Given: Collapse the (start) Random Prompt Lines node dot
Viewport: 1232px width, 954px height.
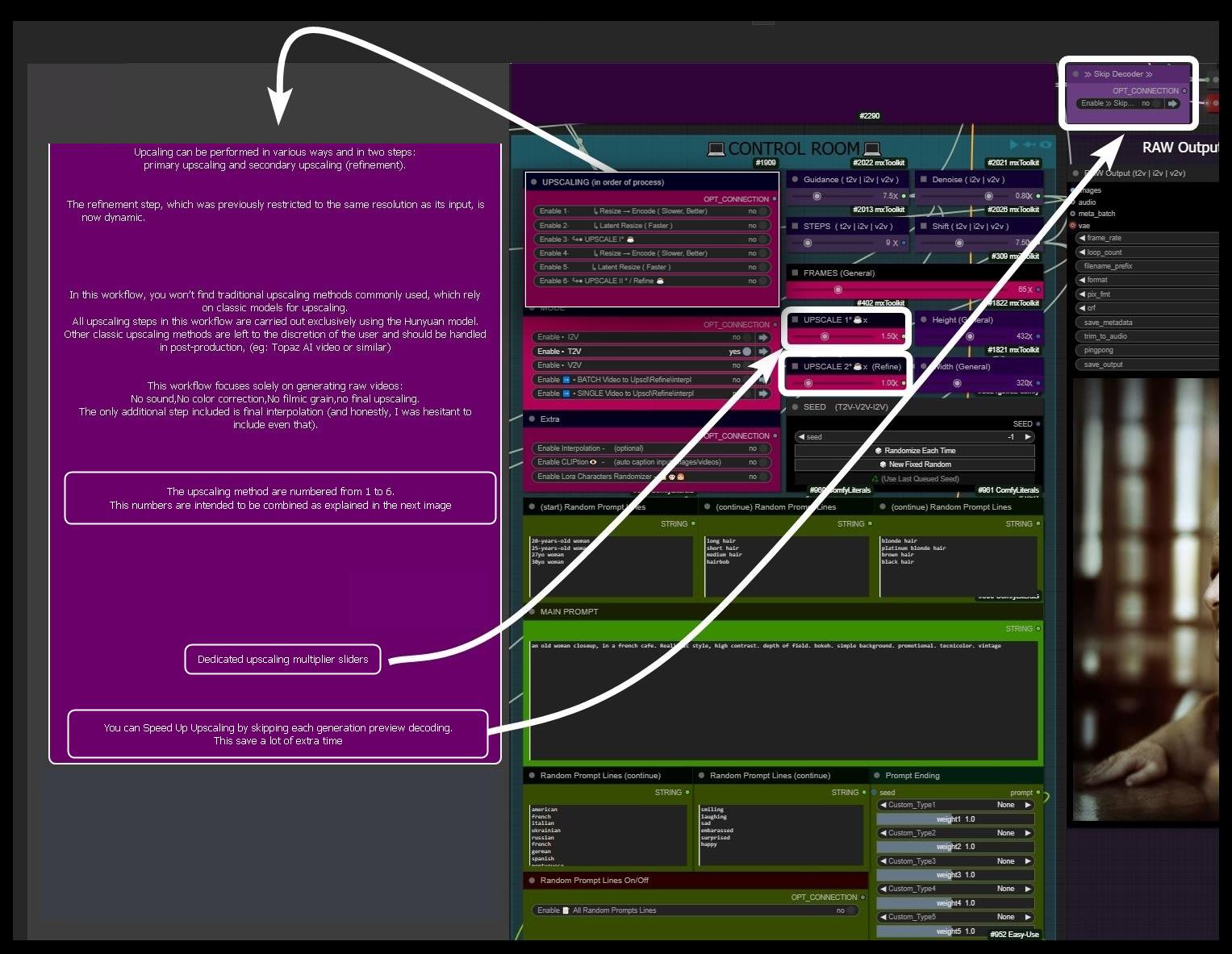Looking at the screenshot, I should point(532,507).
